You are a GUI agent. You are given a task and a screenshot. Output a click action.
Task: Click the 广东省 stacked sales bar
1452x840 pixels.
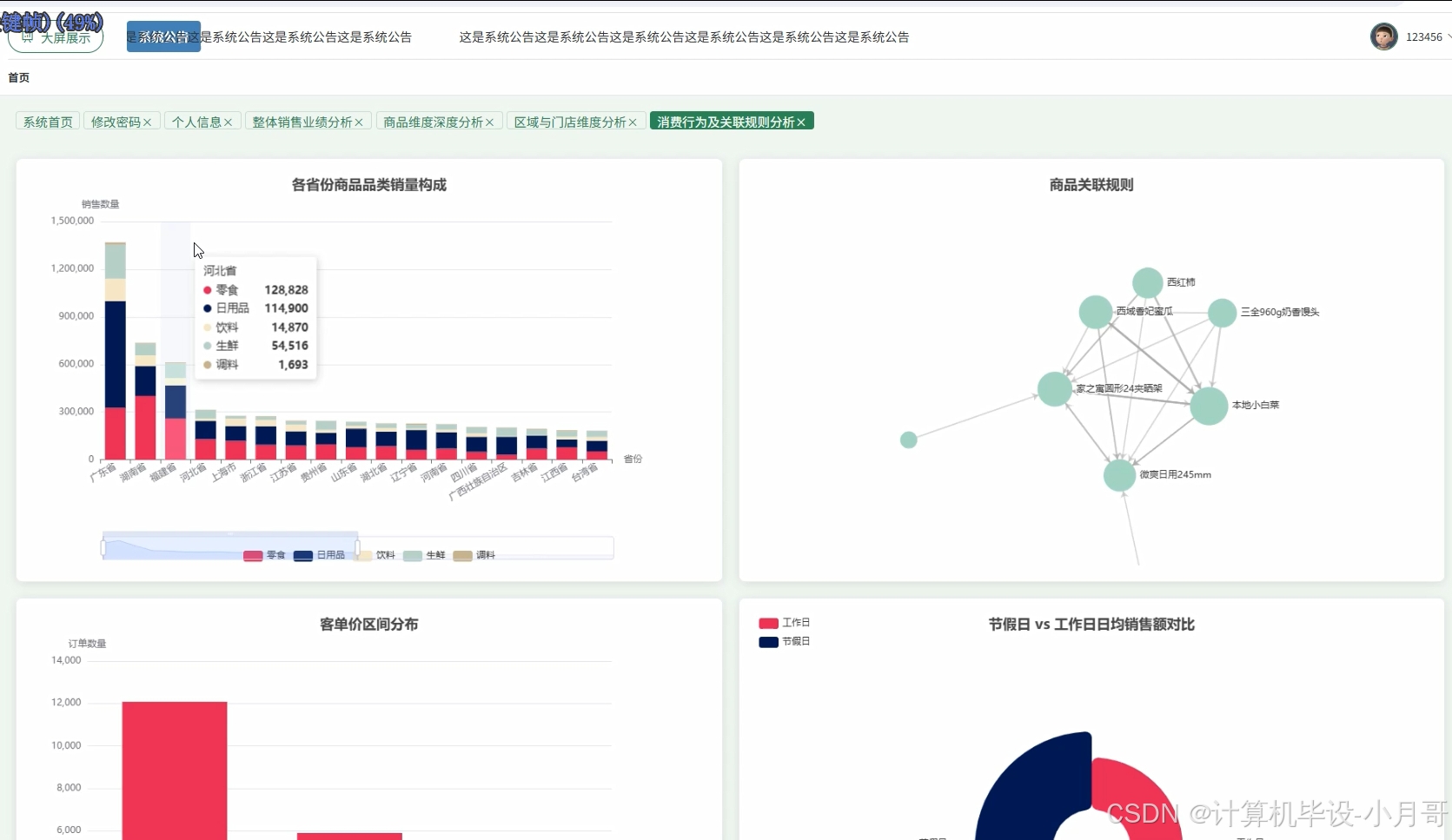pos(116,351)
